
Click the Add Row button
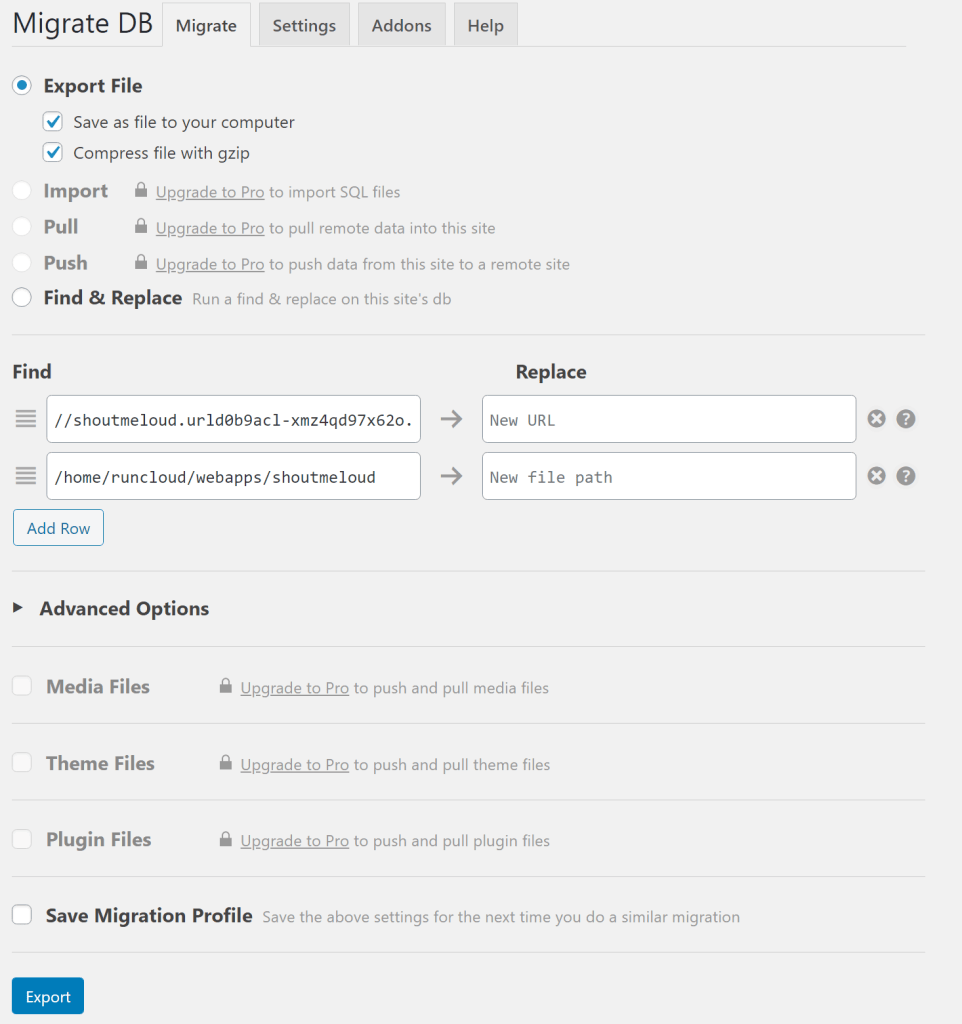pos(58,528)
